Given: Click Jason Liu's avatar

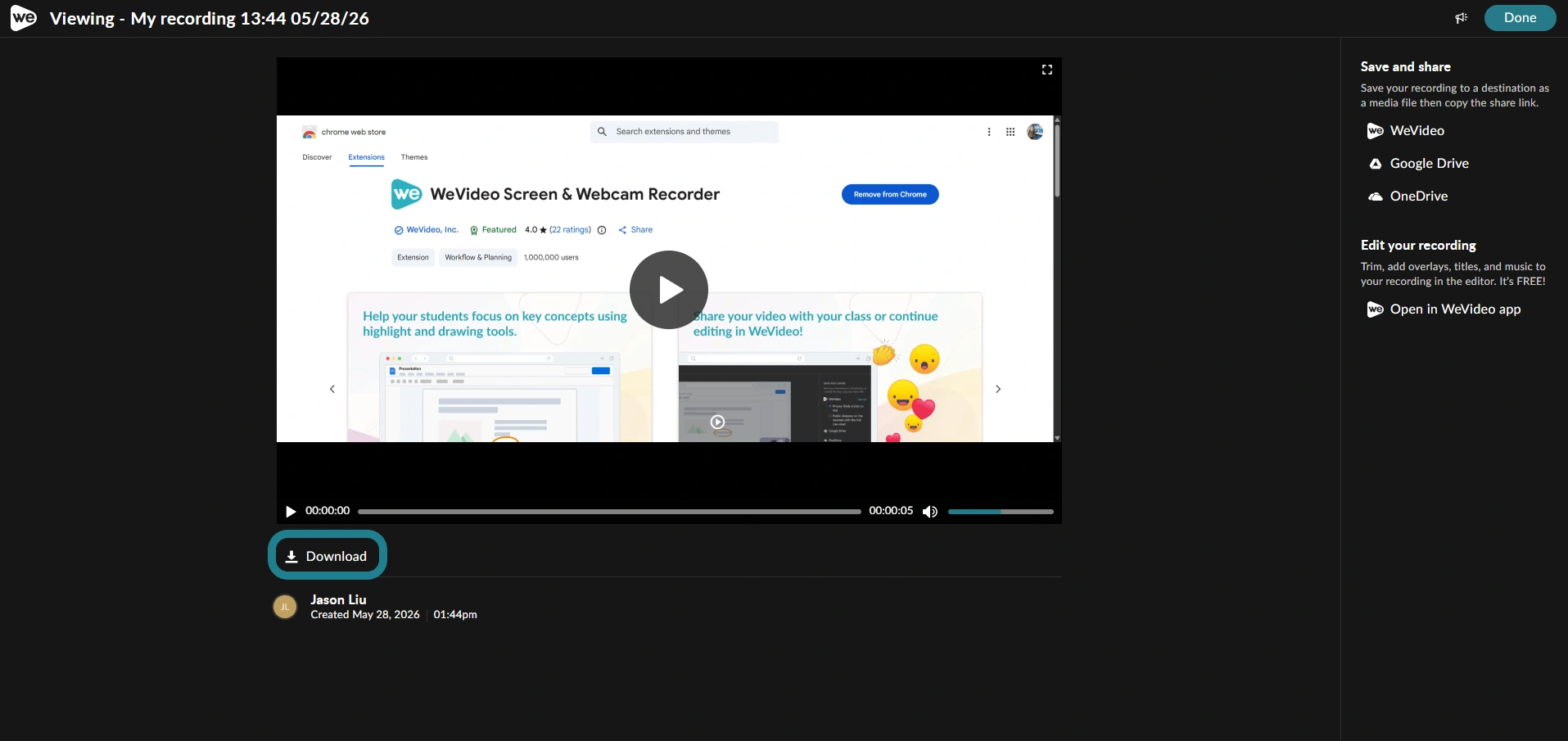Looking at the screenshot, I should pyautogui.click(x=285, y=607).
